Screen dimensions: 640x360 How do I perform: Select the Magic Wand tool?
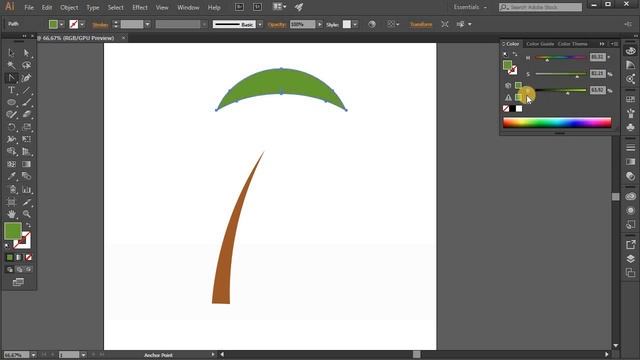tap(11, 65)
